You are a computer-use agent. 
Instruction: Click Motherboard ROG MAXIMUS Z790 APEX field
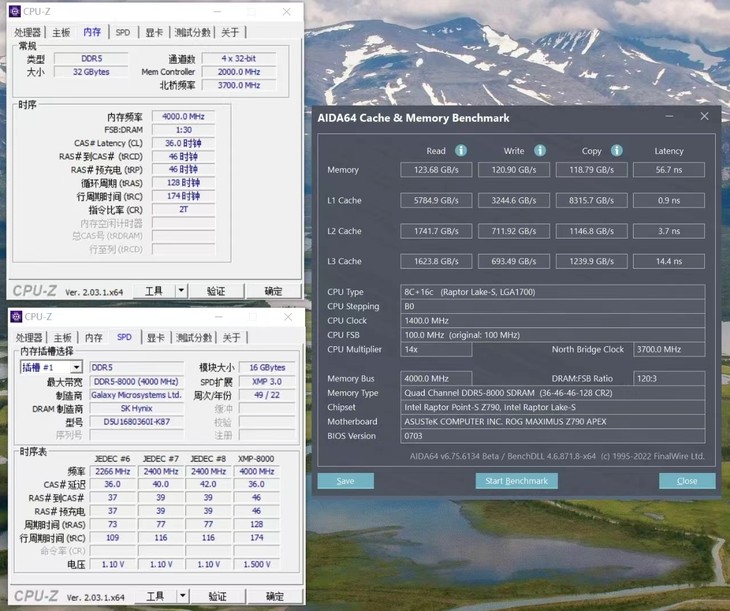[553, 421]
